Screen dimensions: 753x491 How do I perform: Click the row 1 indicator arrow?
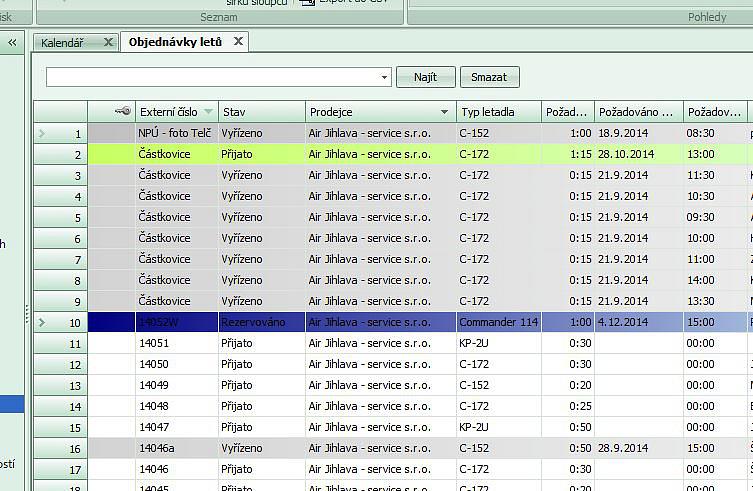point(41,133)
